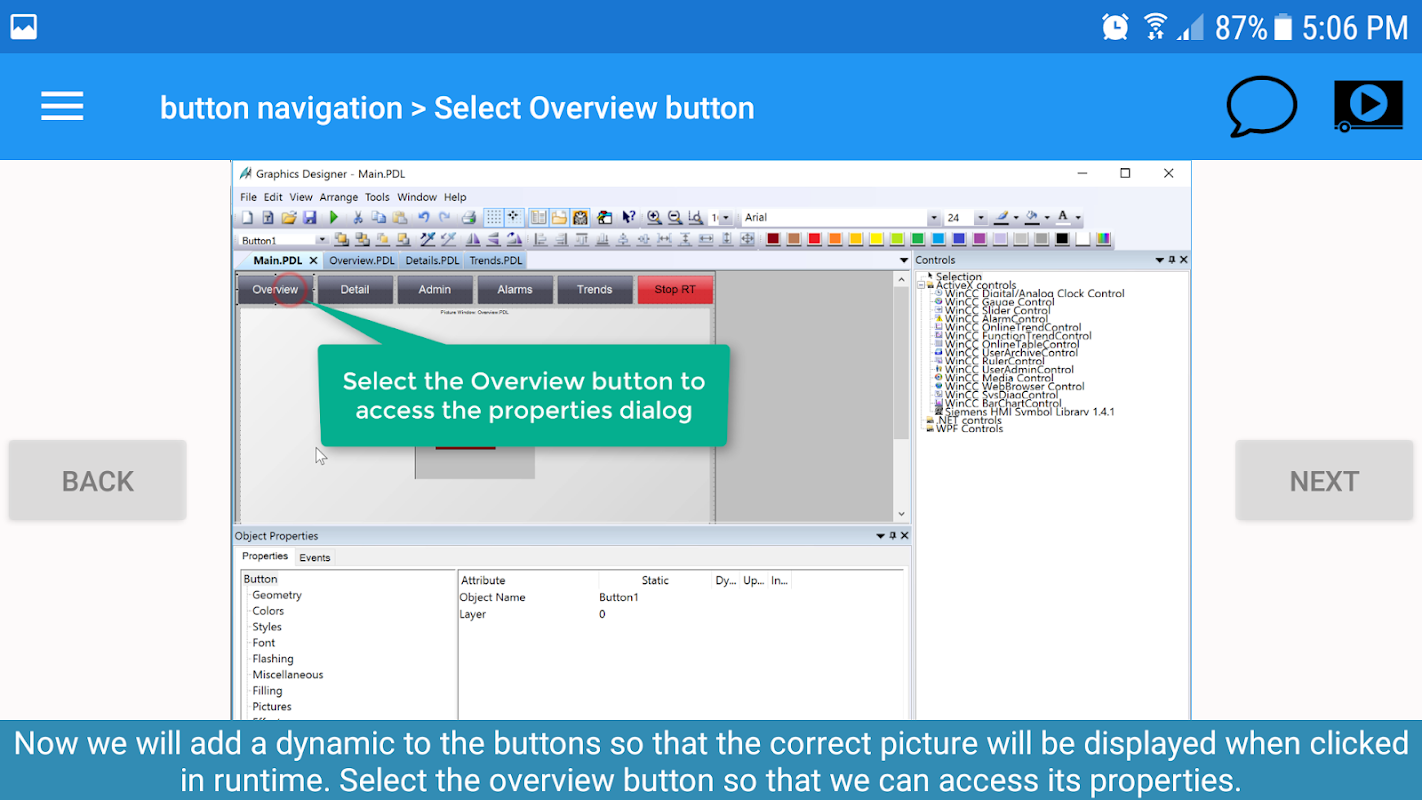
Task: Pick the red color swatch in palette
Action: (814, 239)
